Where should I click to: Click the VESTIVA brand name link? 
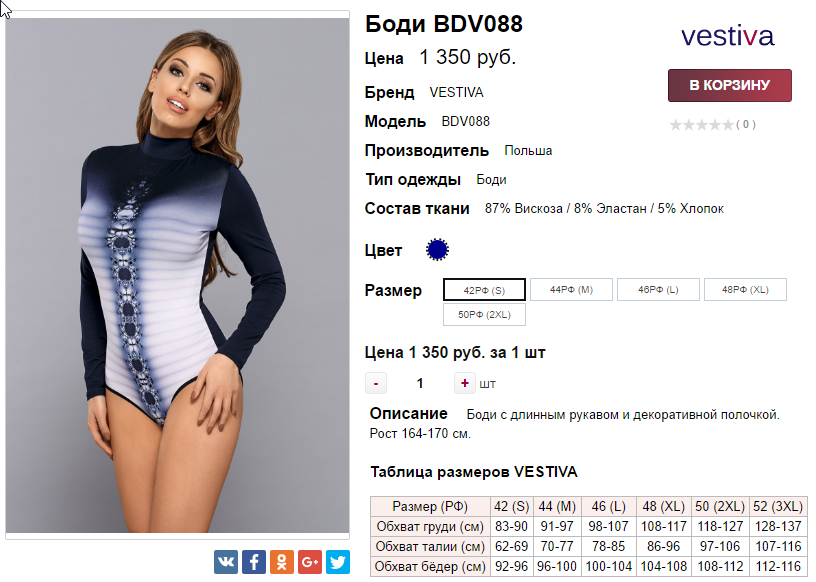[456, 93]
